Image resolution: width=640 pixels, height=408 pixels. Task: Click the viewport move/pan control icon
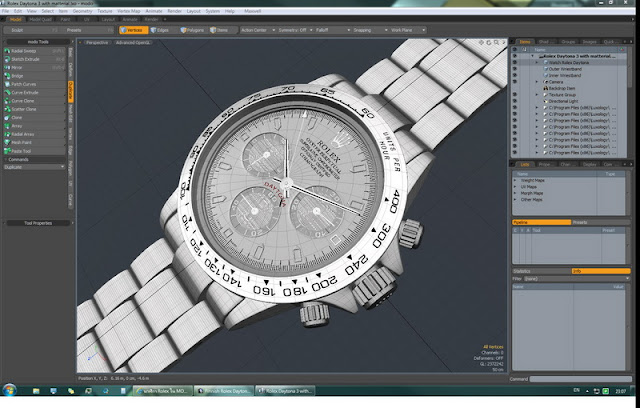pos(481,42)
